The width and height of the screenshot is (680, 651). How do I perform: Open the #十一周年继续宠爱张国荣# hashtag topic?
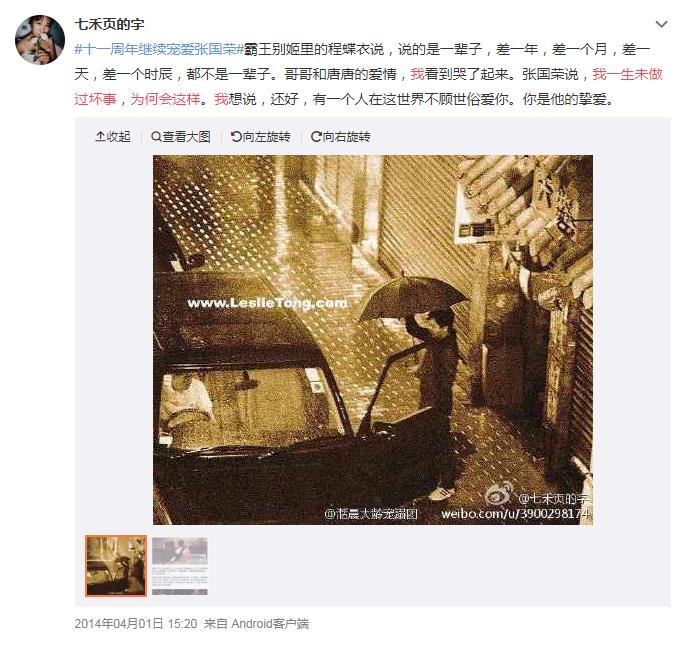[x=160, y=49]
